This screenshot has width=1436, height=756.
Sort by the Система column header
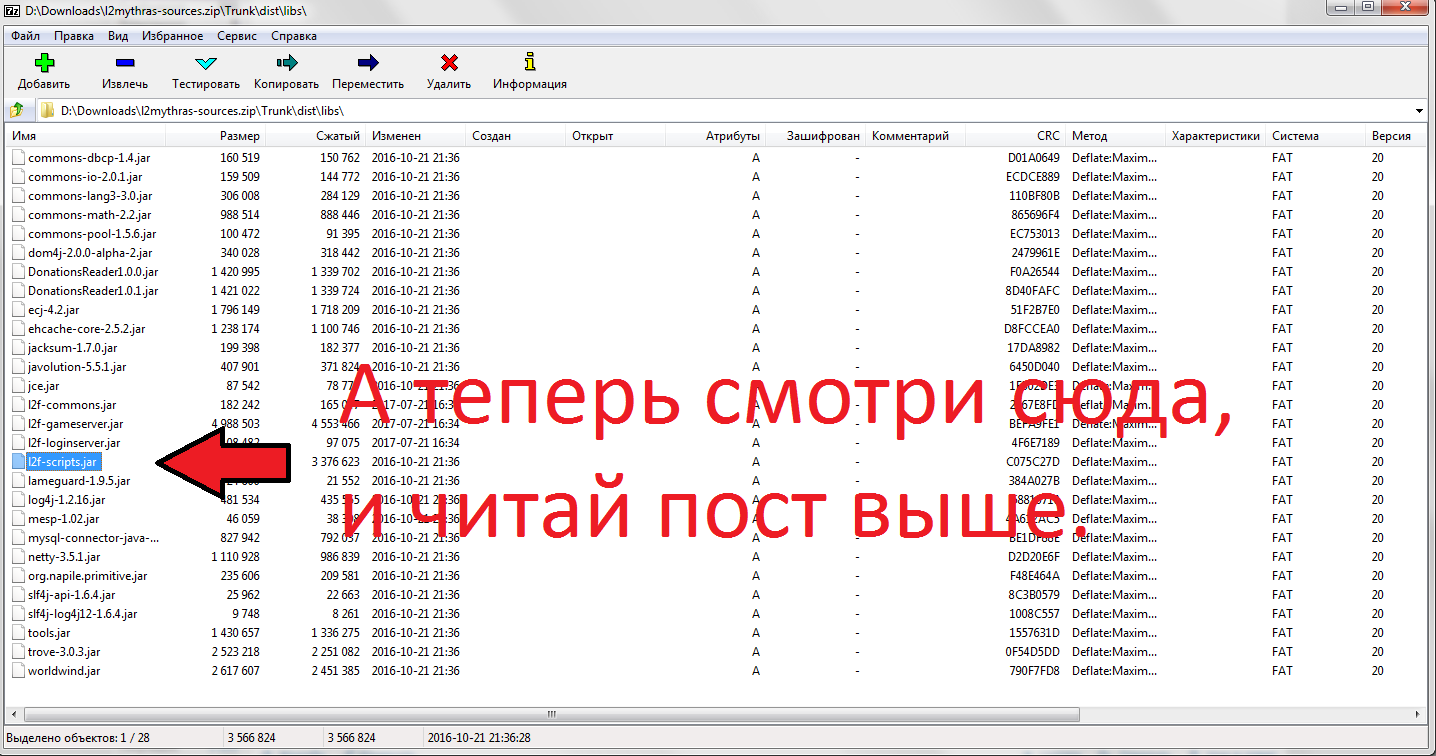pyautogui.click(x=1316, y=136)
